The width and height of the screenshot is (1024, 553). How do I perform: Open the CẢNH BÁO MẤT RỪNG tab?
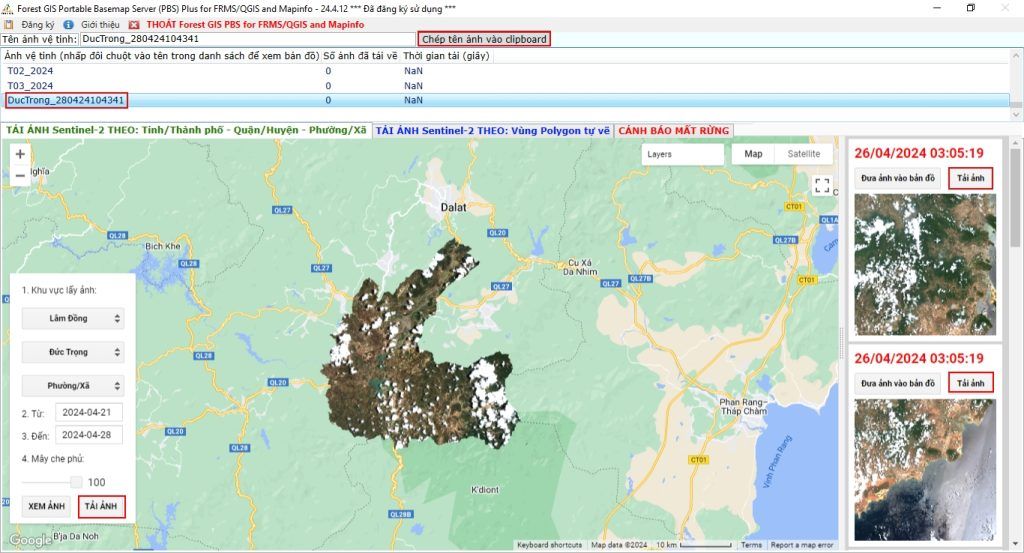coord(674,130)
